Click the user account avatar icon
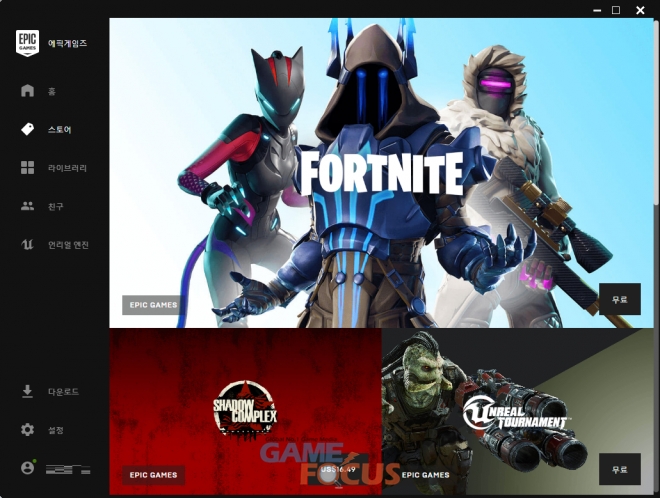The image size is (660, 498). coord(28,467)
